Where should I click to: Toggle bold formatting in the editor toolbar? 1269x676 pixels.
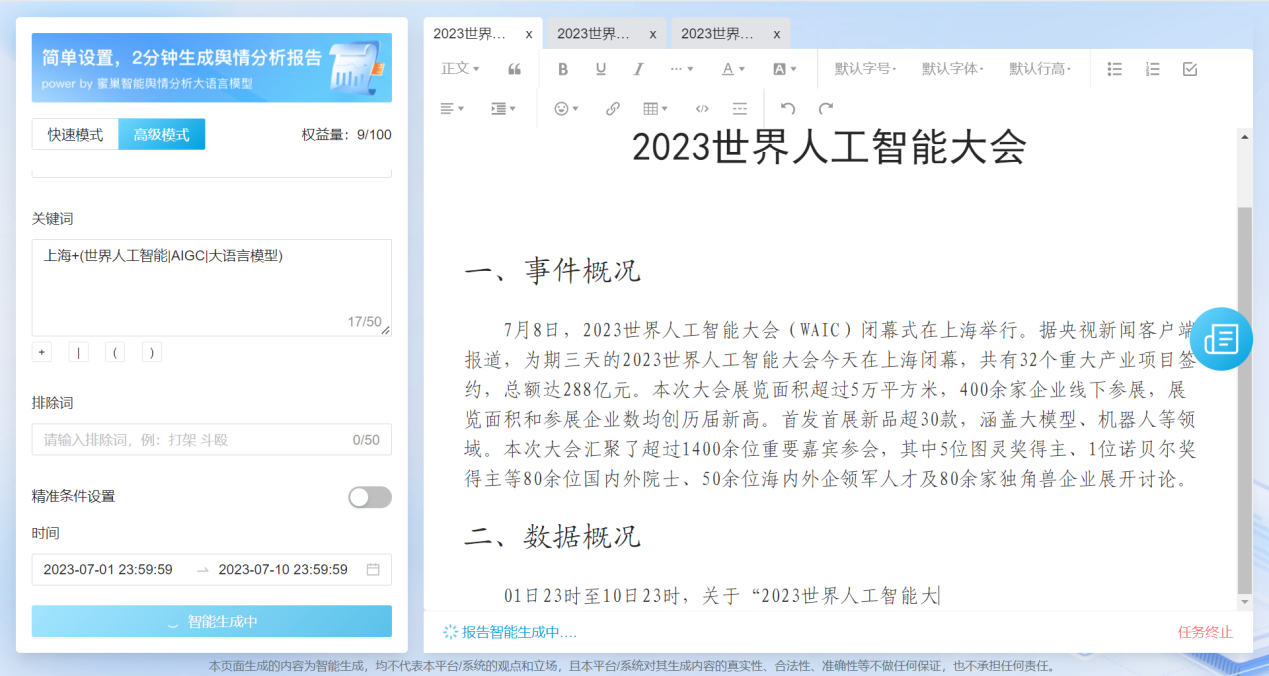point(562,68)
